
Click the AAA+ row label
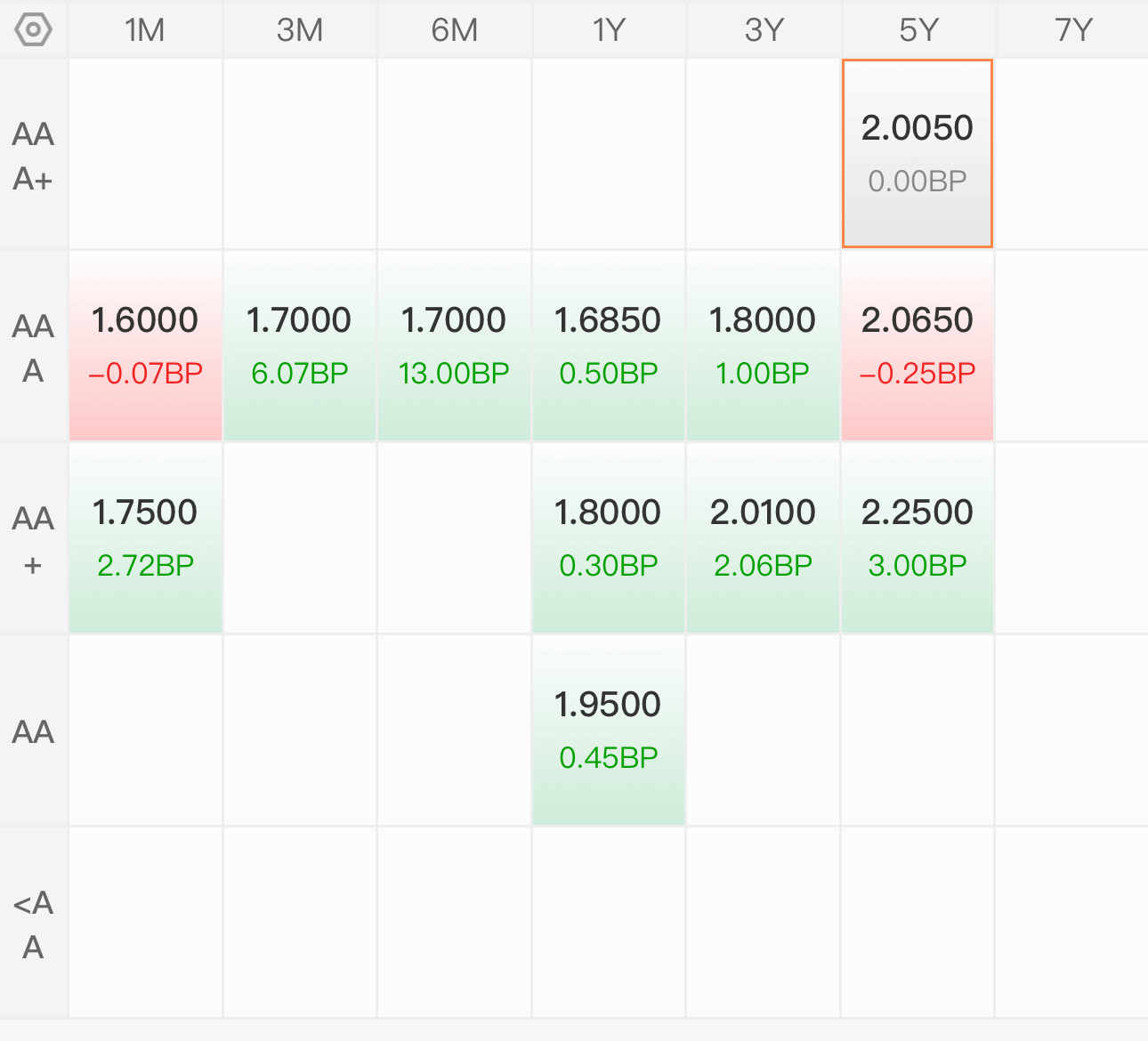(x=33, y=156)
